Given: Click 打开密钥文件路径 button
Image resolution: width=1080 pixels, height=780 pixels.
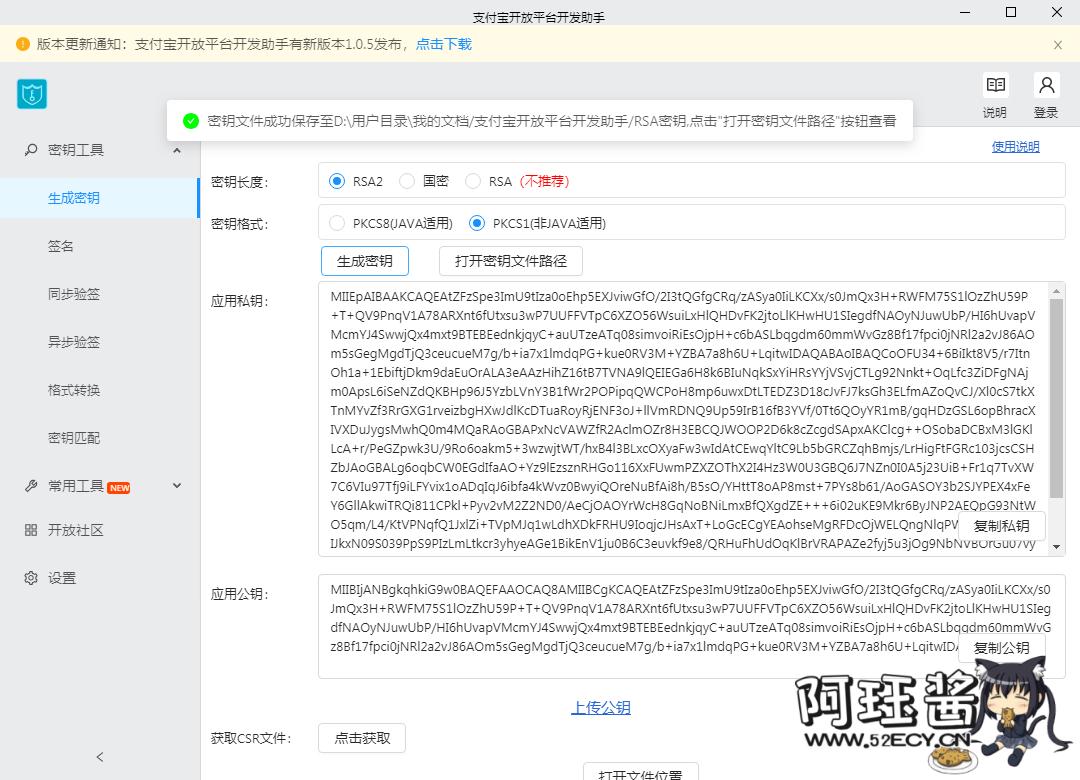Looking at the screenshot, I should click(x=511, y=261).
